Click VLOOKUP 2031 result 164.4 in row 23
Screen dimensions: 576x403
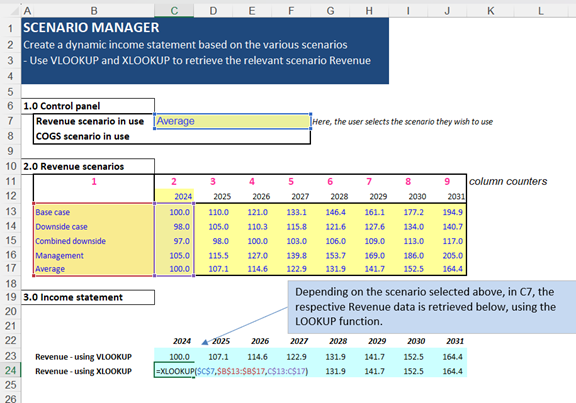(x=453, y=357)
